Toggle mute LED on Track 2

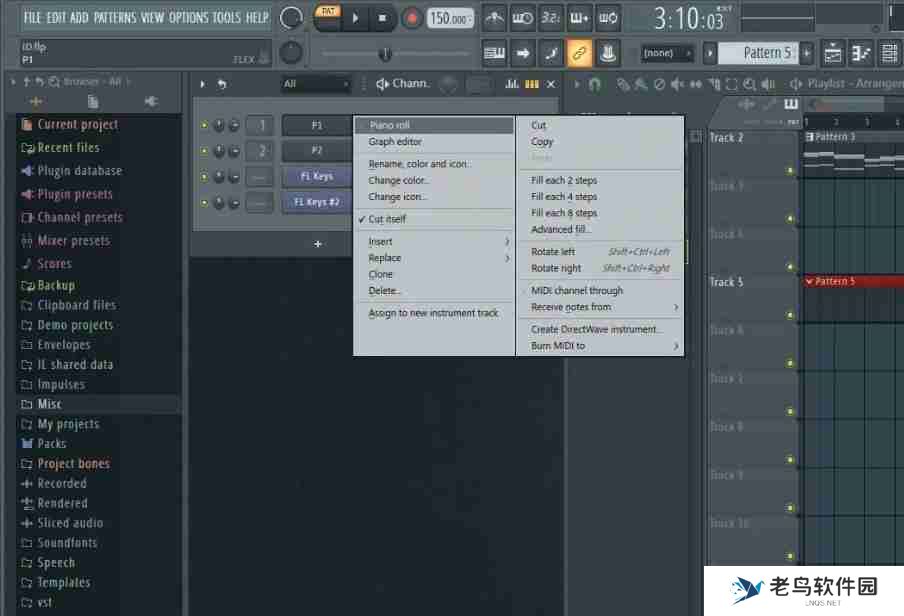pos(790,171)
